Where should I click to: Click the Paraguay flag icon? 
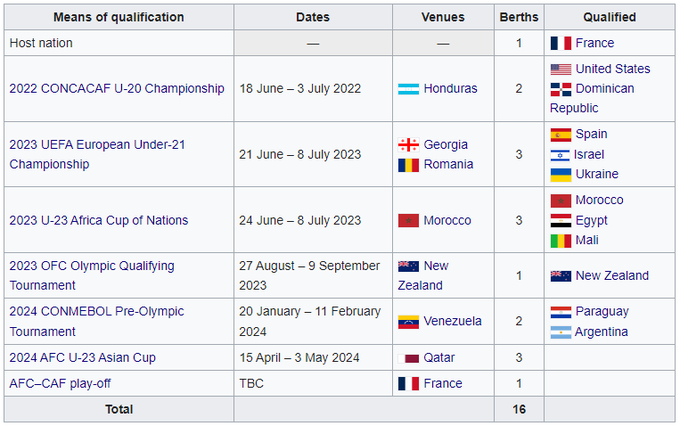(559, 311)
